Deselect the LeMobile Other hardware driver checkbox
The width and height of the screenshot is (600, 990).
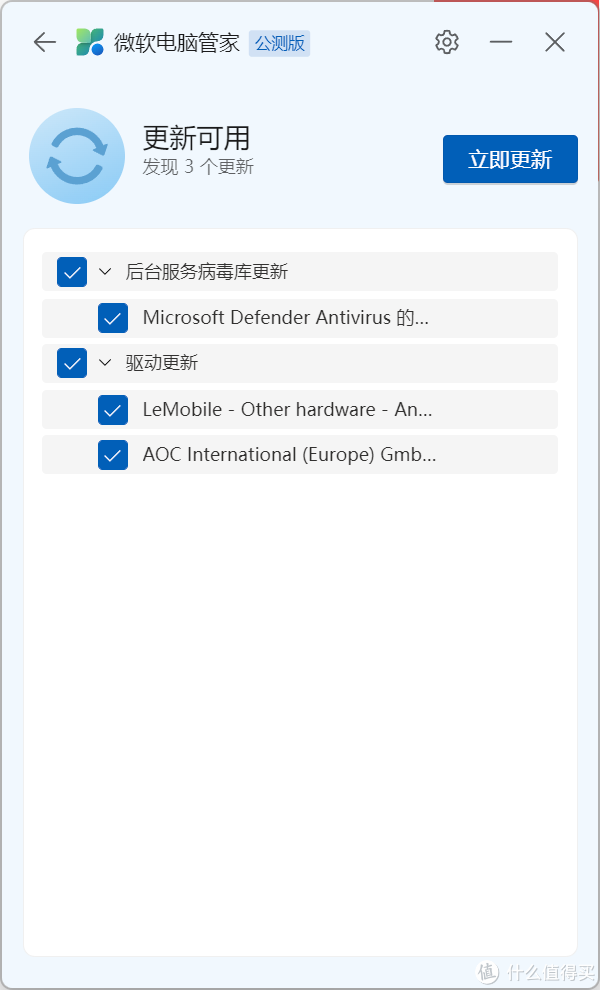pyautogui.click(x=113, y=410)
